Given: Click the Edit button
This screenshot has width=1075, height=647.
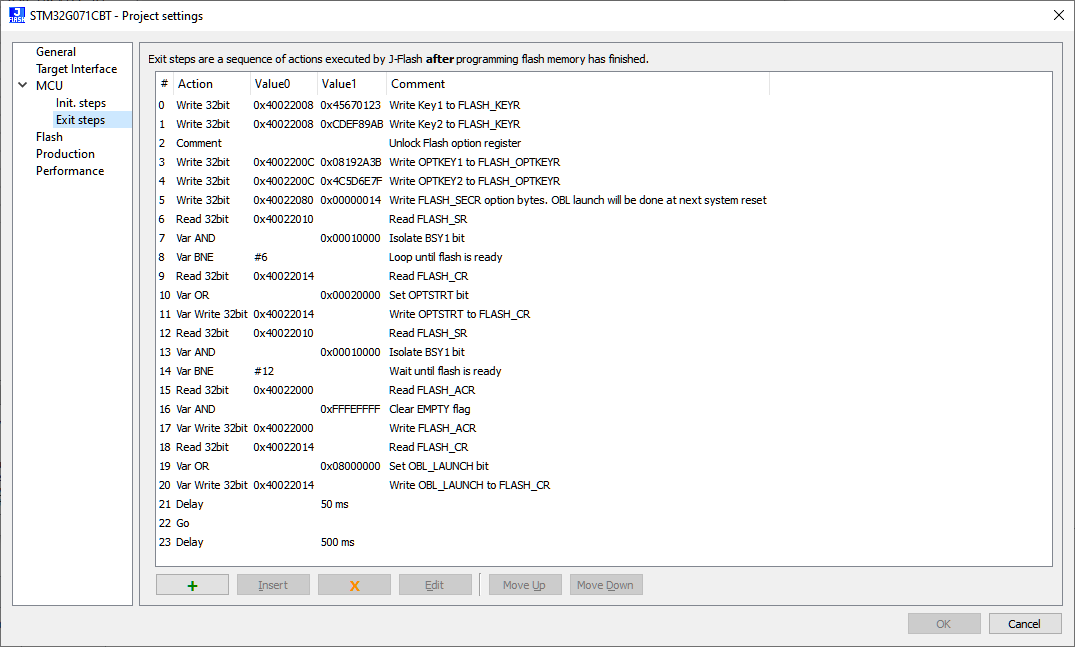Looking at the screenshot, I should 435,585.
